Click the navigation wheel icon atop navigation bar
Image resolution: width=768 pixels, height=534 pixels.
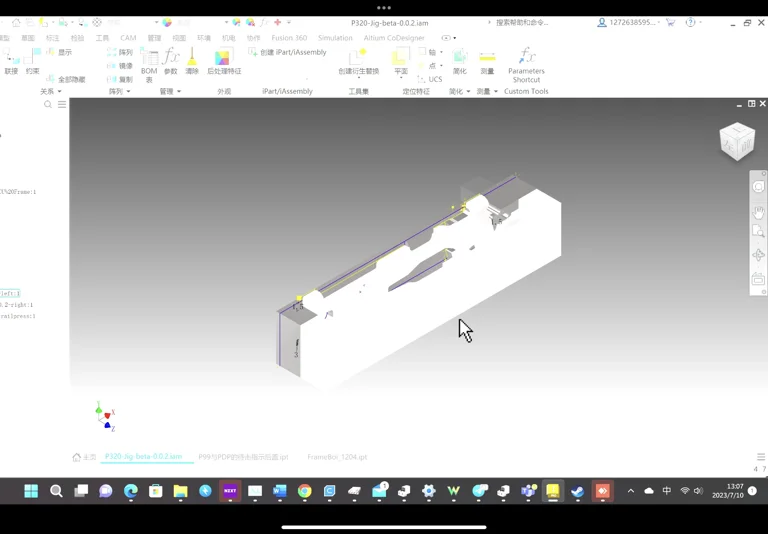(758, 187)
